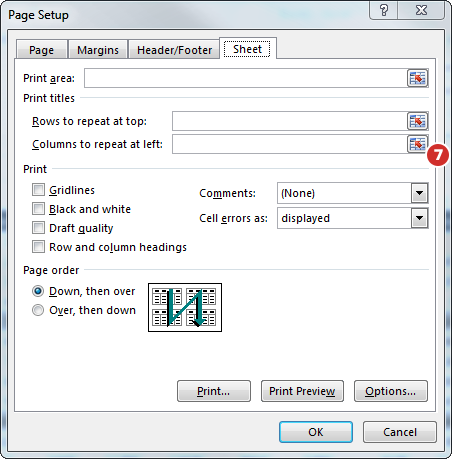
Task: Click the Print area range selector icon
Action: click(x=417, y=78)
